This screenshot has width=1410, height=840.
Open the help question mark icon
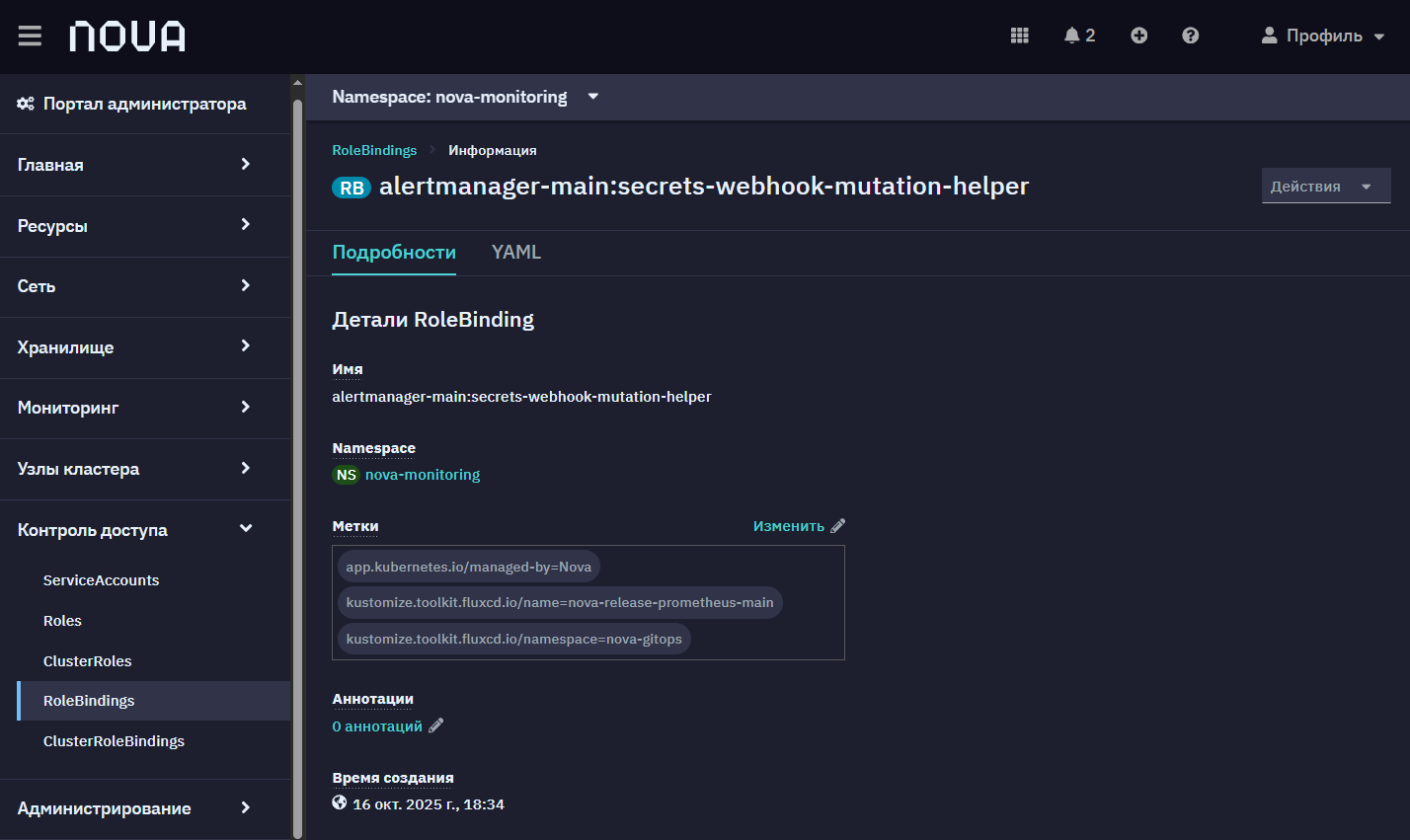pyautogui.click(x=1191, y=36)
